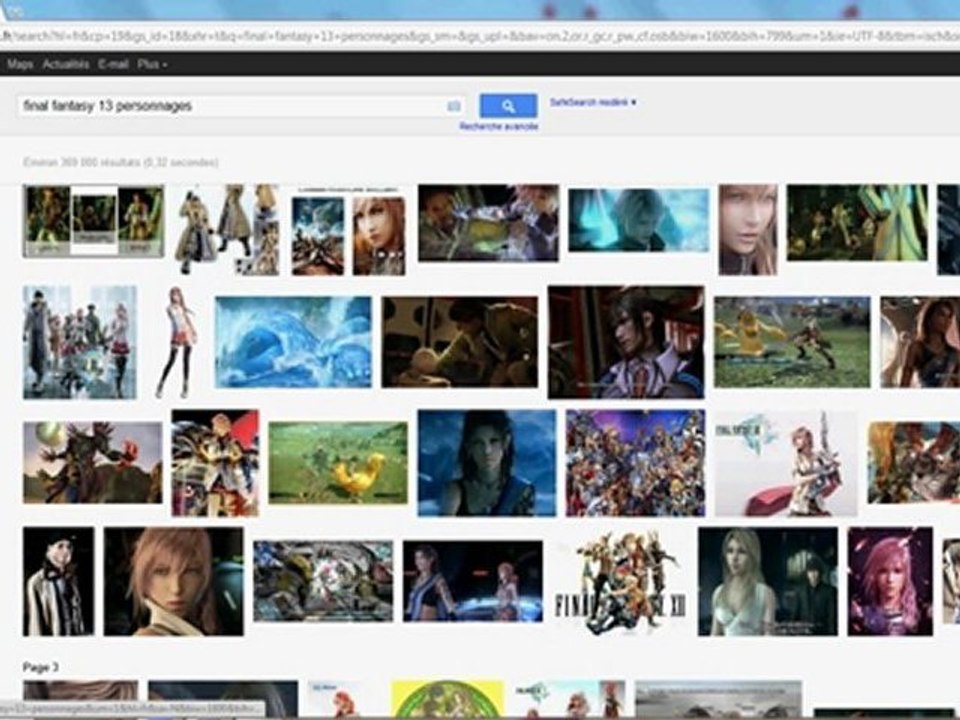The width and height of the screenshot is (960, 720).
Task: Open three-panel green screenshot thumbnail
Action: click(x=93, y=220)
